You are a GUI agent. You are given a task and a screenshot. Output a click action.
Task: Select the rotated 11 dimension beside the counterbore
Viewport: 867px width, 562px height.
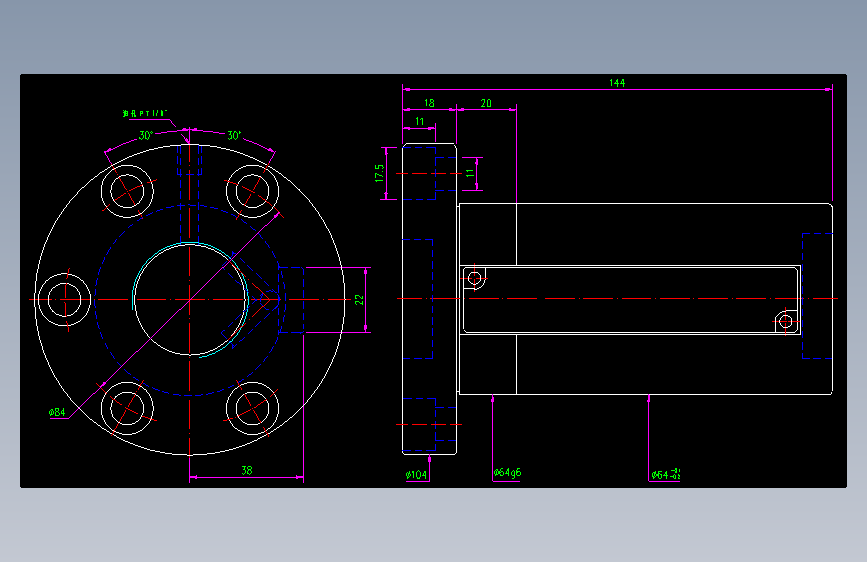[x=470, y=173]
